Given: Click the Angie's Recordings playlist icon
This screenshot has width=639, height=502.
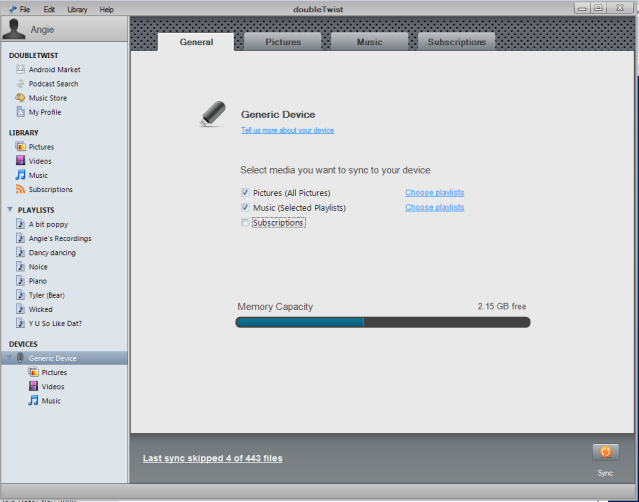Looking at the screenshot, I should tap(20, 238).
